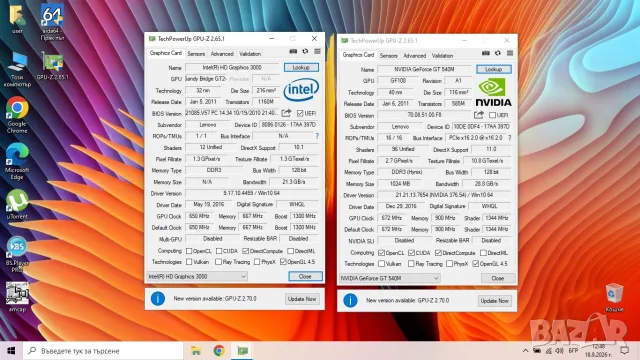This screenshot has height=360, width=640.
Task: Click Lookup button in Intel GPU-Z window
Action: pyautogui.click(x=301, y=67)
